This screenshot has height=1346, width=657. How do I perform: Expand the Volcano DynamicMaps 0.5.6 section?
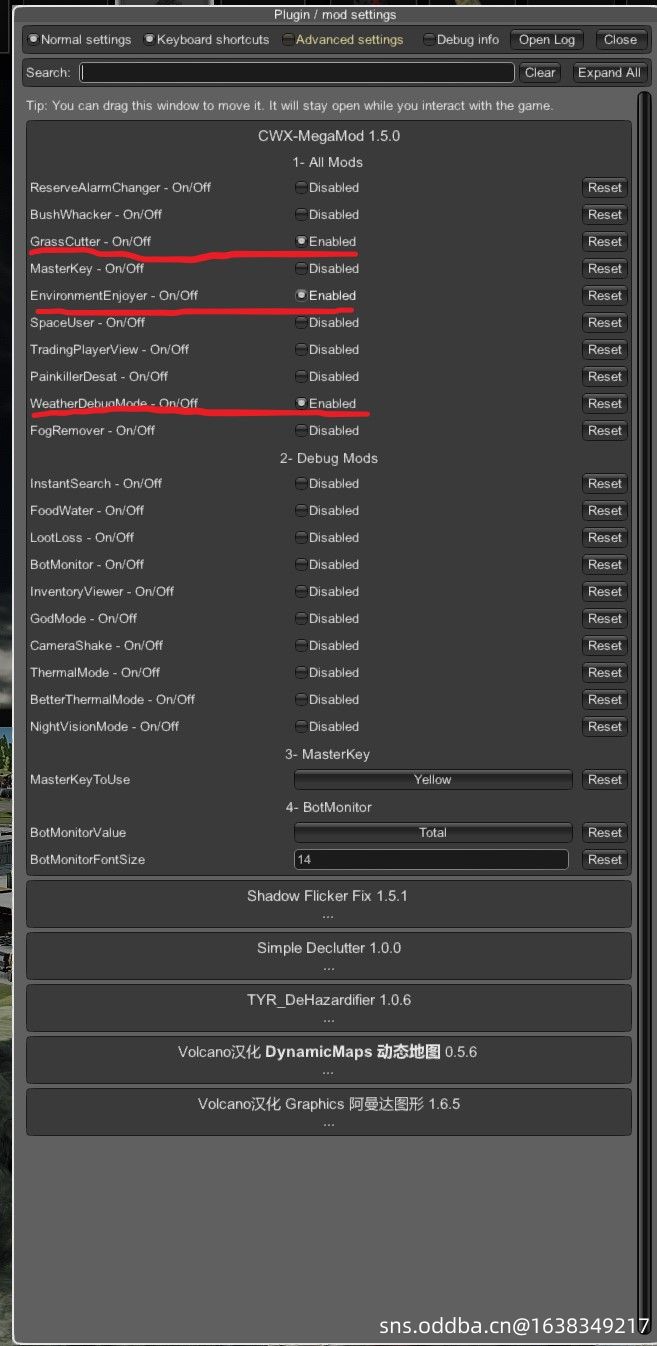coord(328,1060)
